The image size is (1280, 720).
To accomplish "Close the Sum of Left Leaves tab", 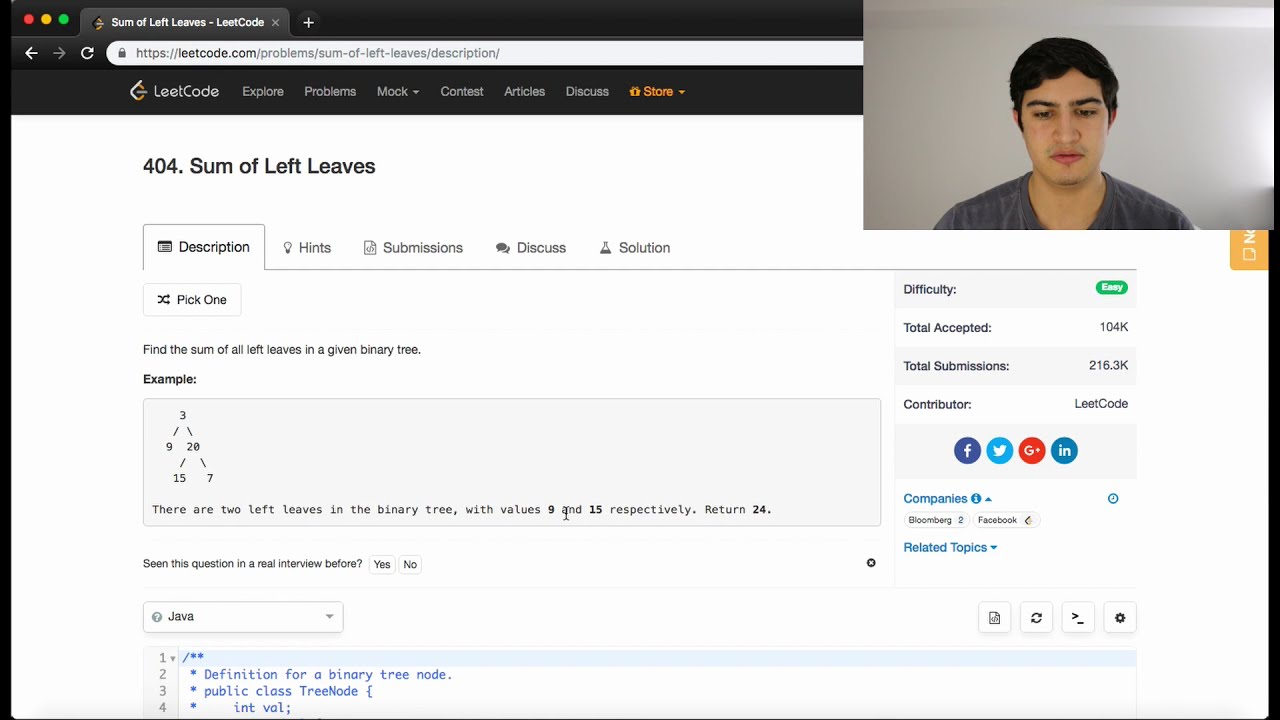I will point(275,22).
